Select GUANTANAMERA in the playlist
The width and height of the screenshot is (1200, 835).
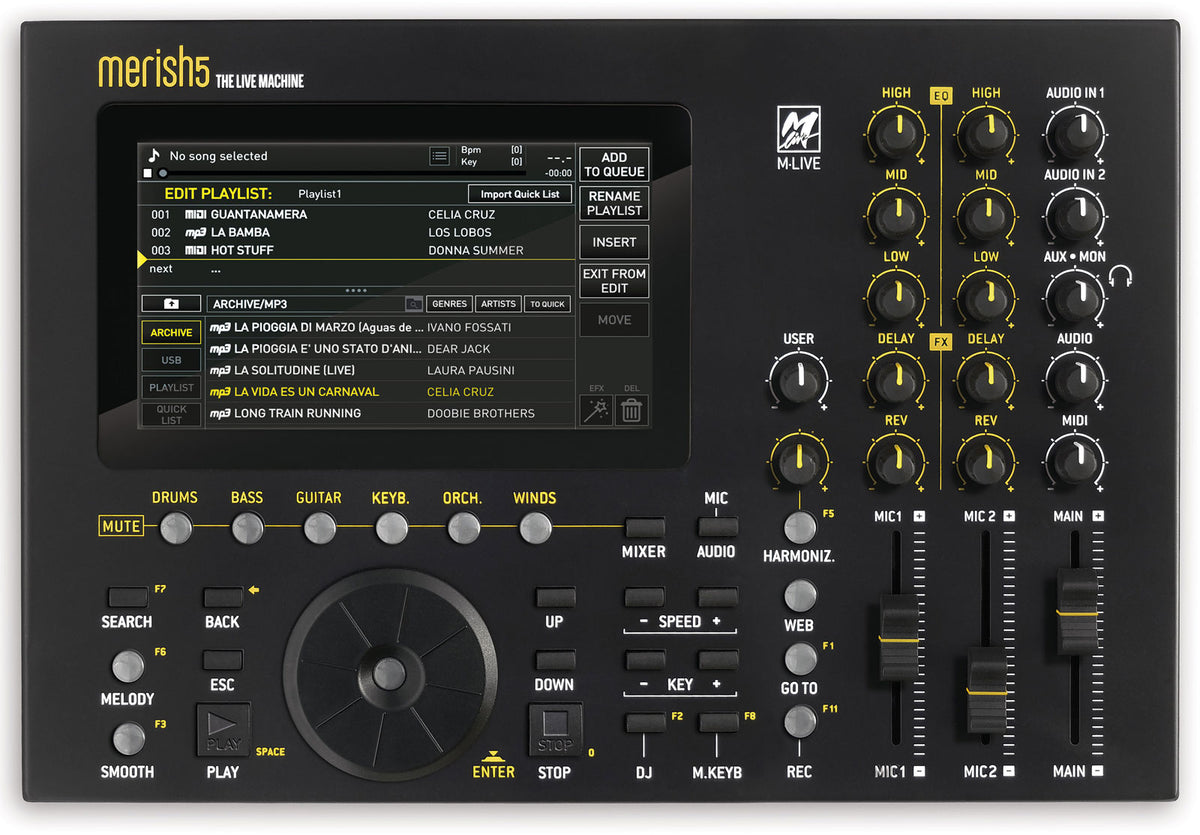[357, 215]
